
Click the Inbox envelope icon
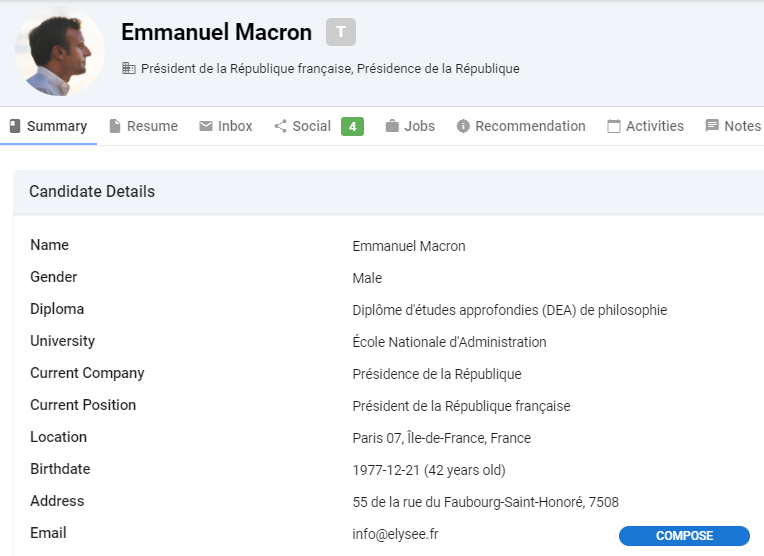pos(206,126)
